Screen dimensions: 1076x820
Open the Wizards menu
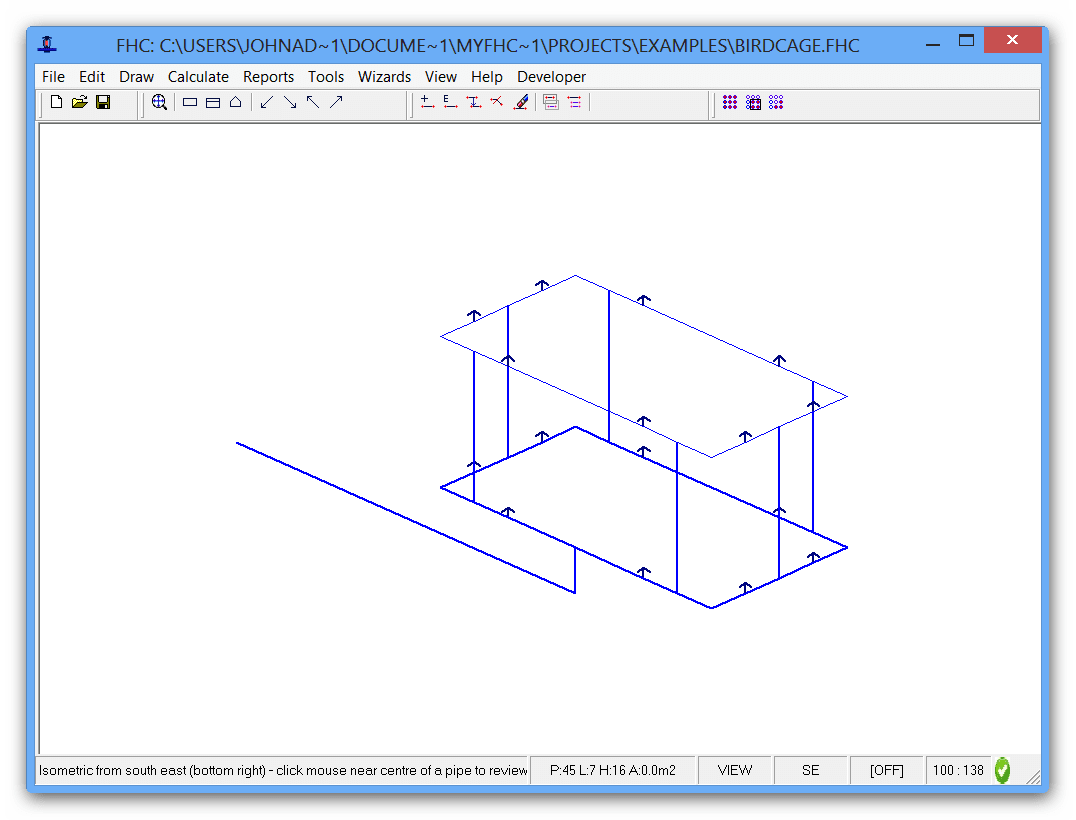click(384, 76)
